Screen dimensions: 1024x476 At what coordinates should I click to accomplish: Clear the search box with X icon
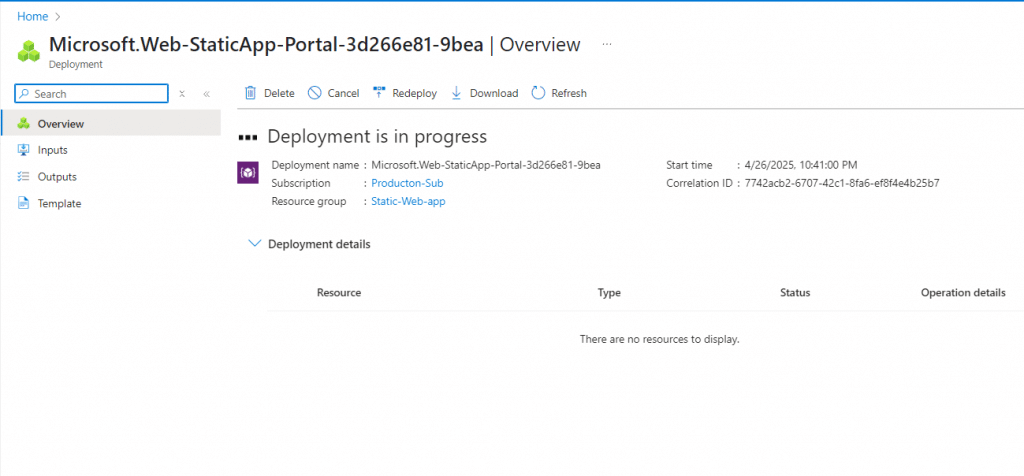pos(182,94)
